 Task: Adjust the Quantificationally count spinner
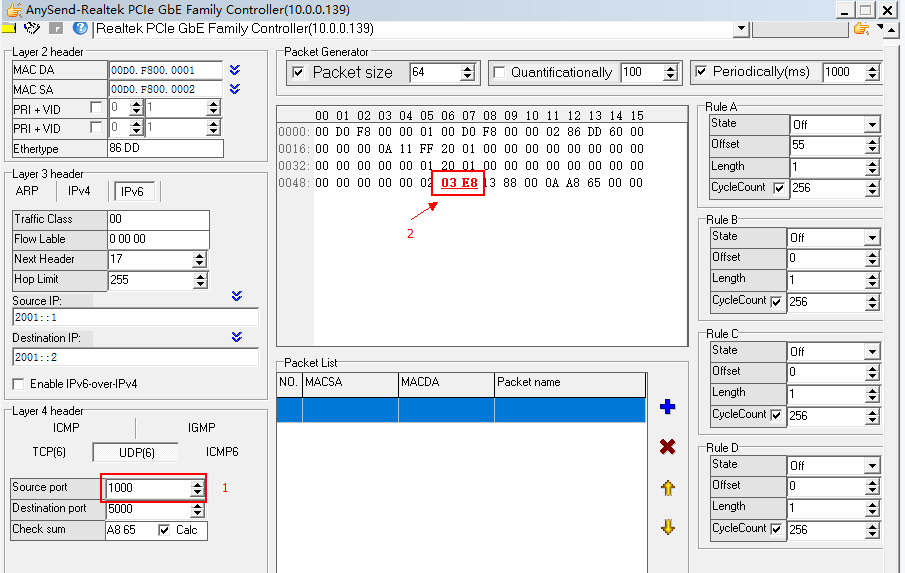(x=670, y=72)
